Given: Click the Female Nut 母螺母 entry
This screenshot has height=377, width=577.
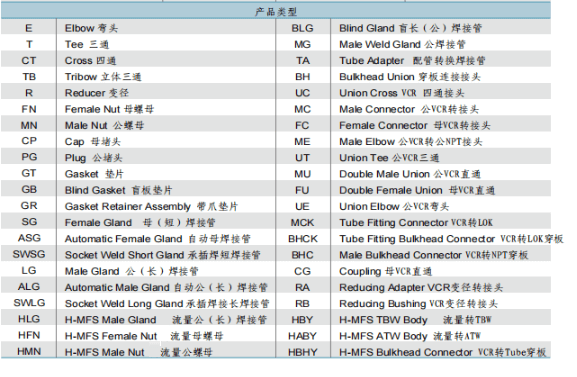Looking at the screenshot, I should [109, 109].
